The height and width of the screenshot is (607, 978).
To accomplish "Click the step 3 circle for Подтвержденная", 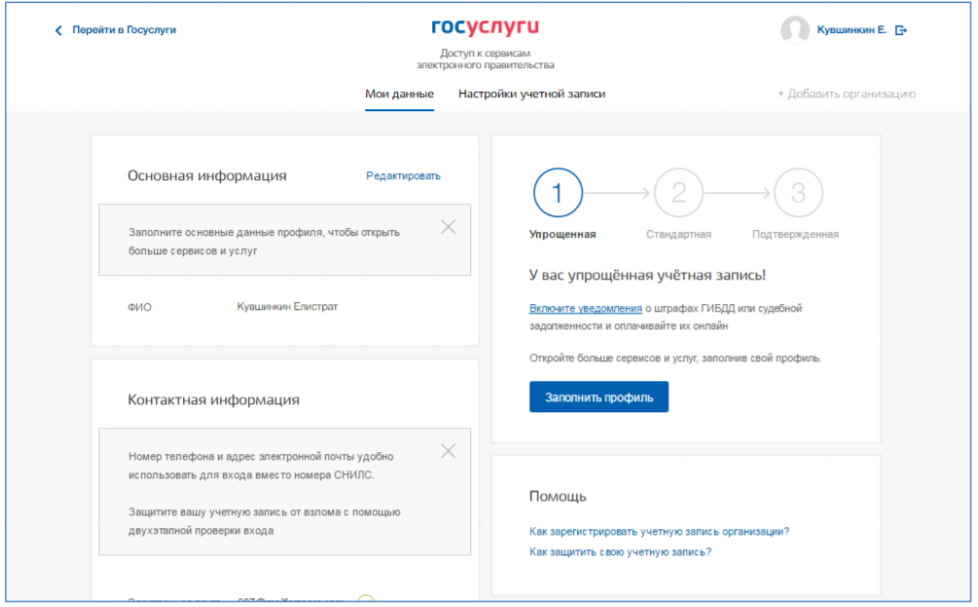I will [798, 193].
